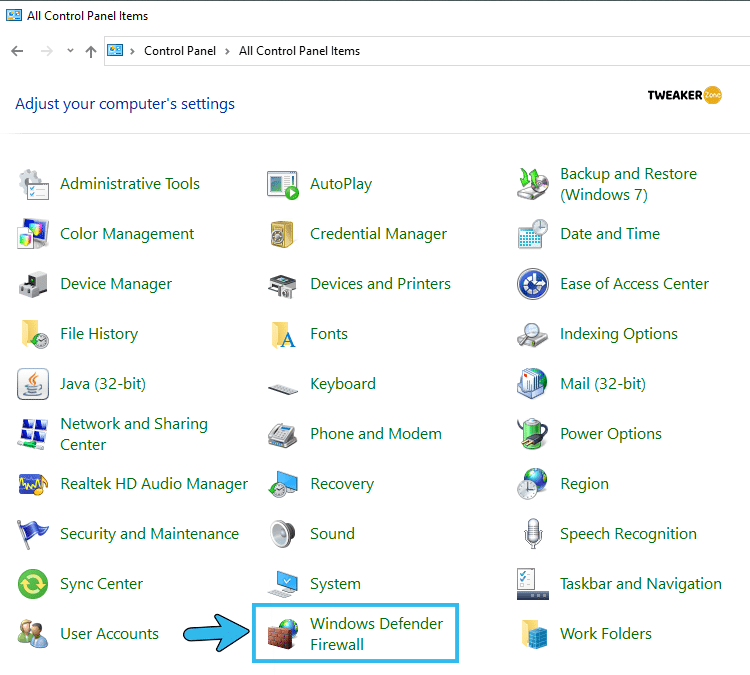Image resolution: width=750 pixels, height=675 pixels.
Task: Open the Phone and Modem icon
Action: coord(283,435)
